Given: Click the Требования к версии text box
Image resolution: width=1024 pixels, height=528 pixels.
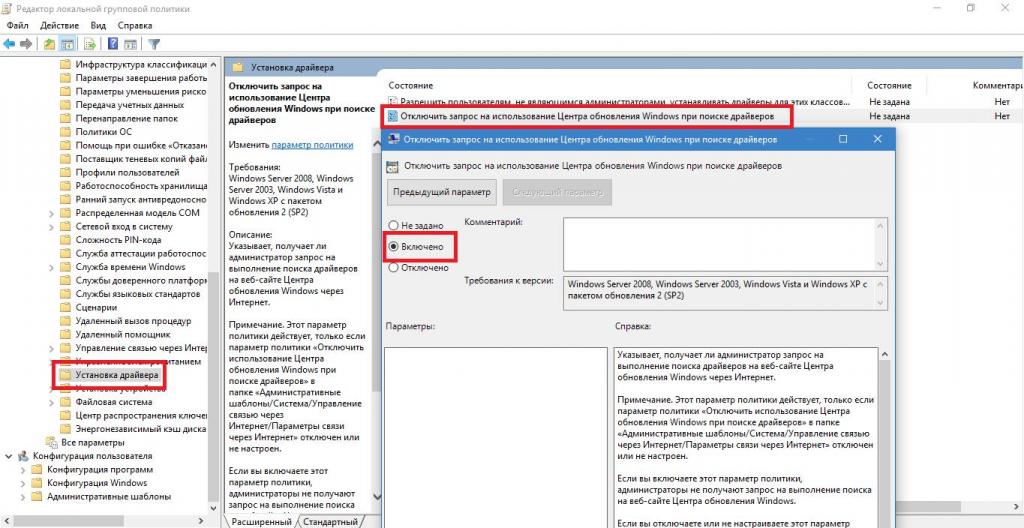Looking at the screenshot, I should coord(719,293).
